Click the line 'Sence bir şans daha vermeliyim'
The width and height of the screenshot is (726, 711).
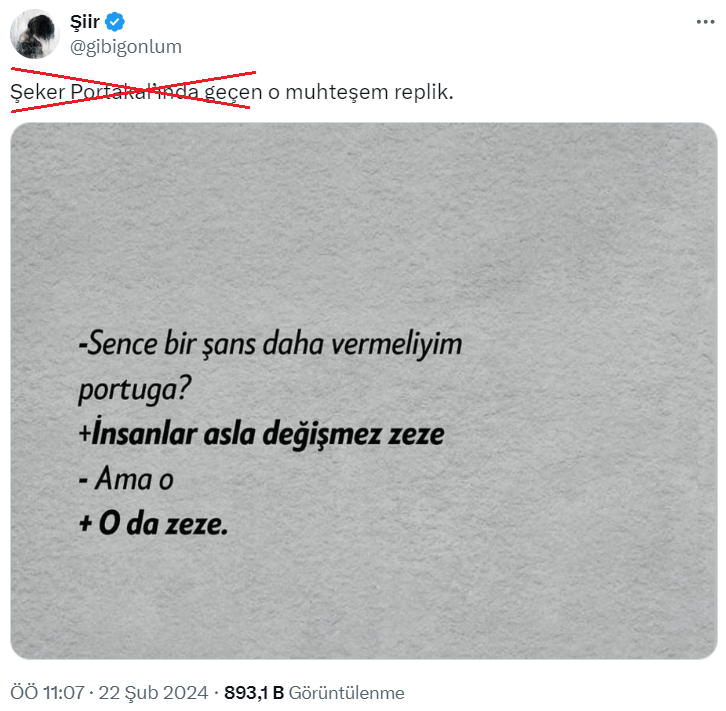(270, 344)
